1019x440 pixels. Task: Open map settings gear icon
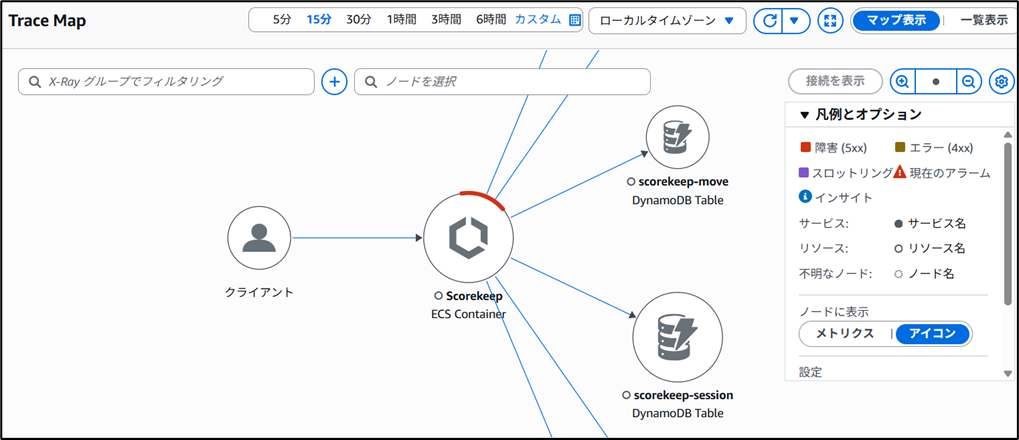click(x=1001, y=82)
